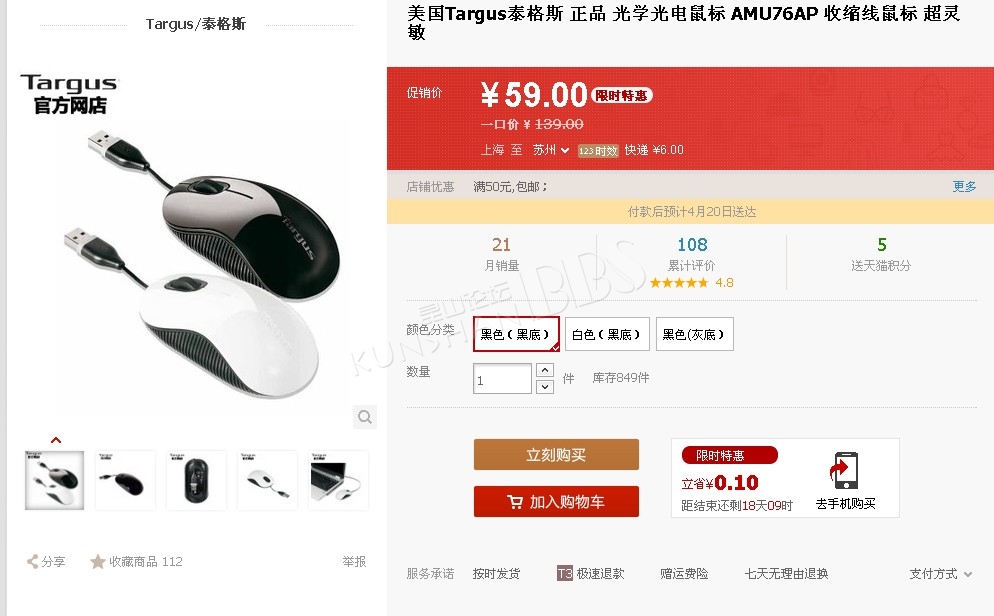Click the share icon below thumbnails
The height and width of the screenshot is (616, 994).
(32, 561)
